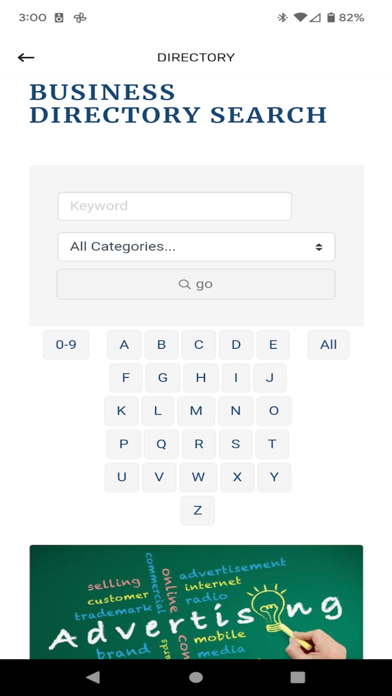Tap the pinwheel notification icon

click(x=80, y=18)
